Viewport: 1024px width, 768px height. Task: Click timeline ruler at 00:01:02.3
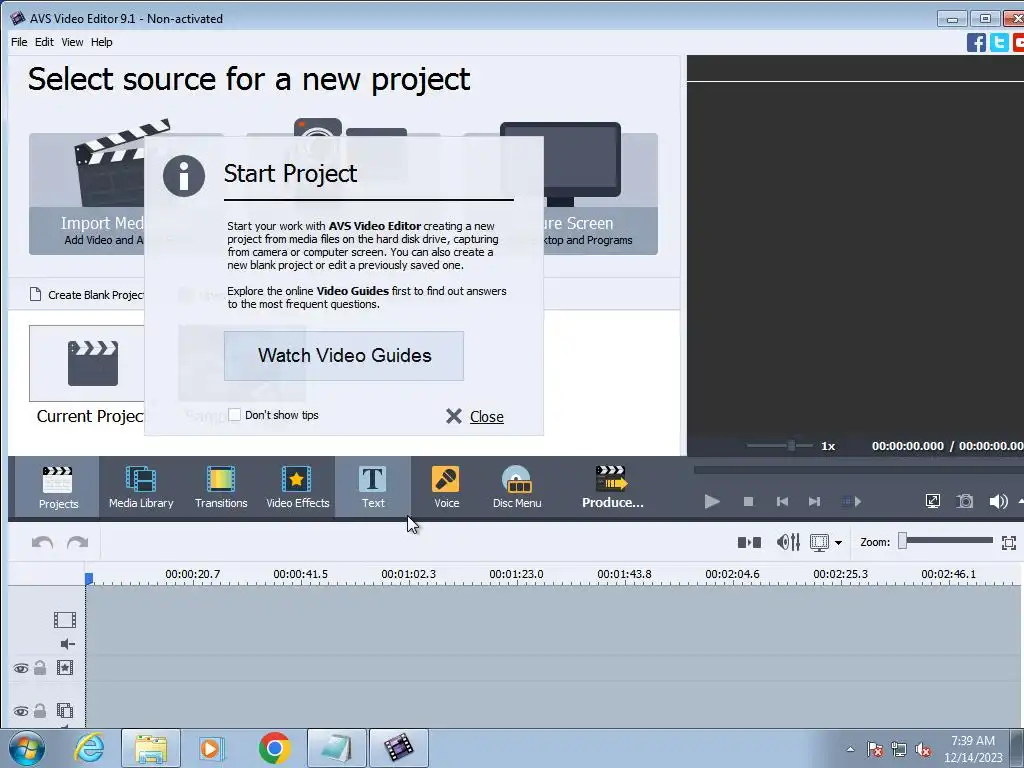coord(408,574)
